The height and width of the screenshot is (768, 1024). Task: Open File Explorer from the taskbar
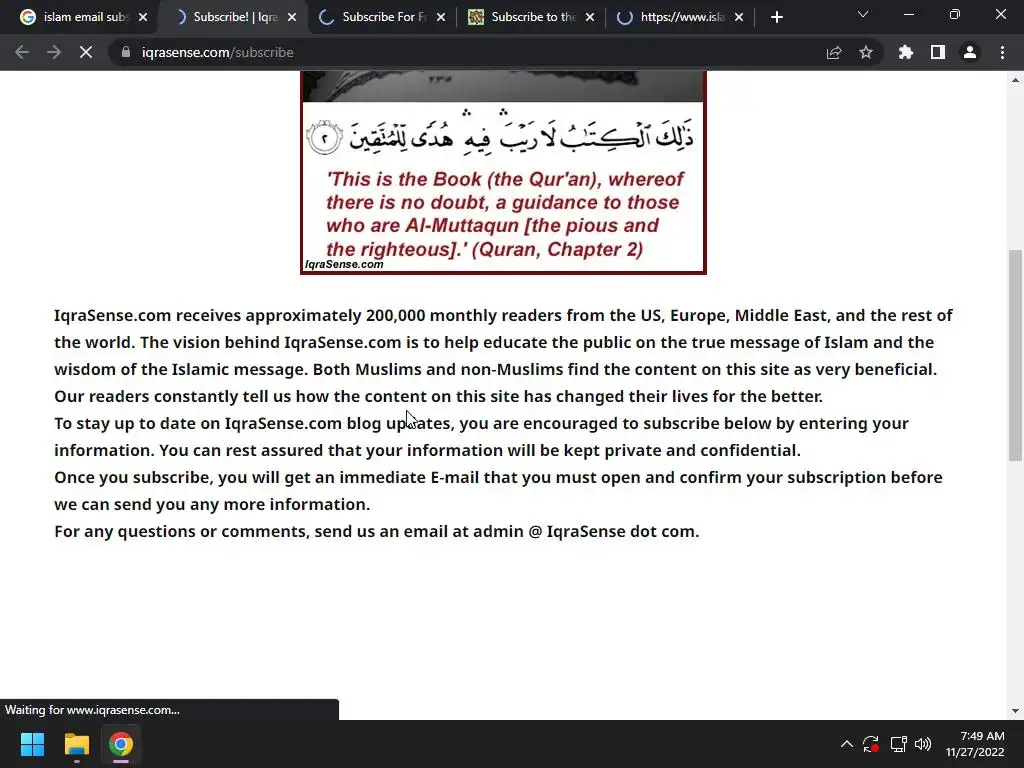pyautogui.click(x=76, y=744)
